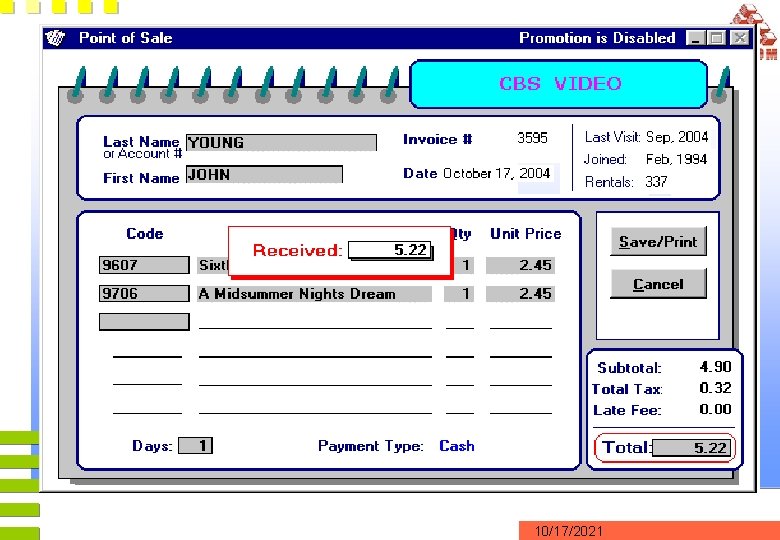Click the Cancel button
780x540 pixels.
click(658, 284)
